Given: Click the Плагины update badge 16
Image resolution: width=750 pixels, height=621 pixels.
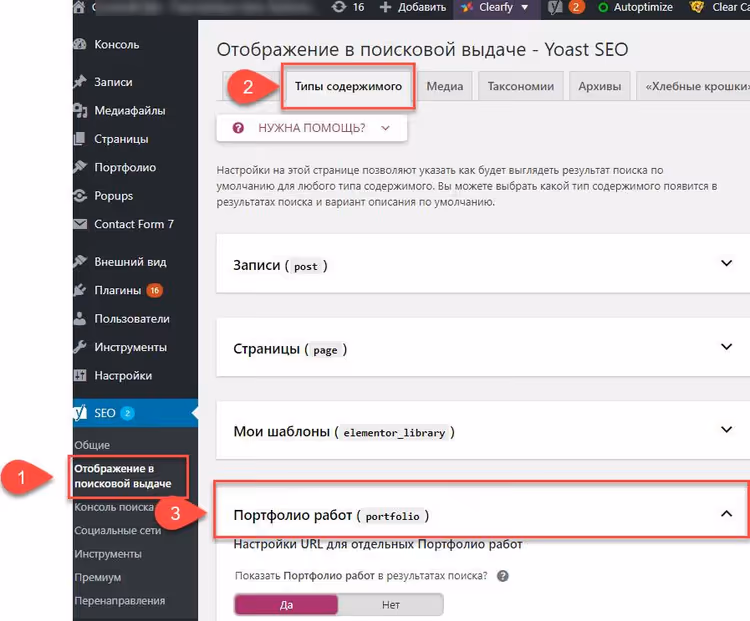Looking at the screenshot, I should pyautogui.click(x=154, y=290).
